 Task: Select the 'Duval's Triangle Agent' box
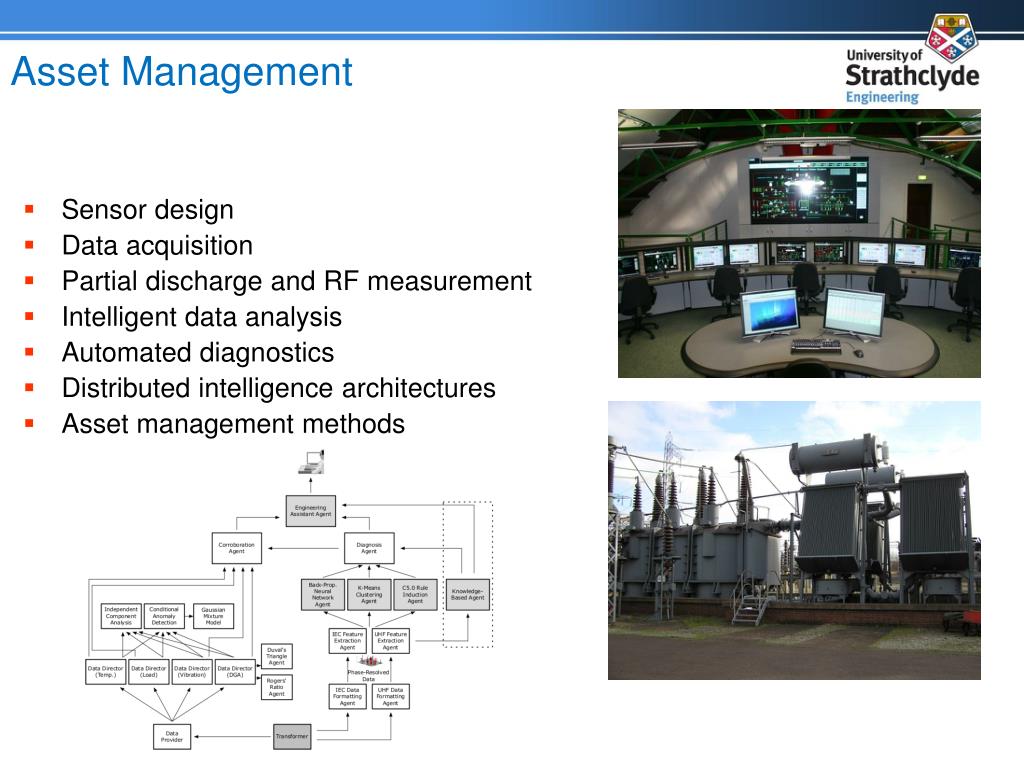(x=277, y=656)
